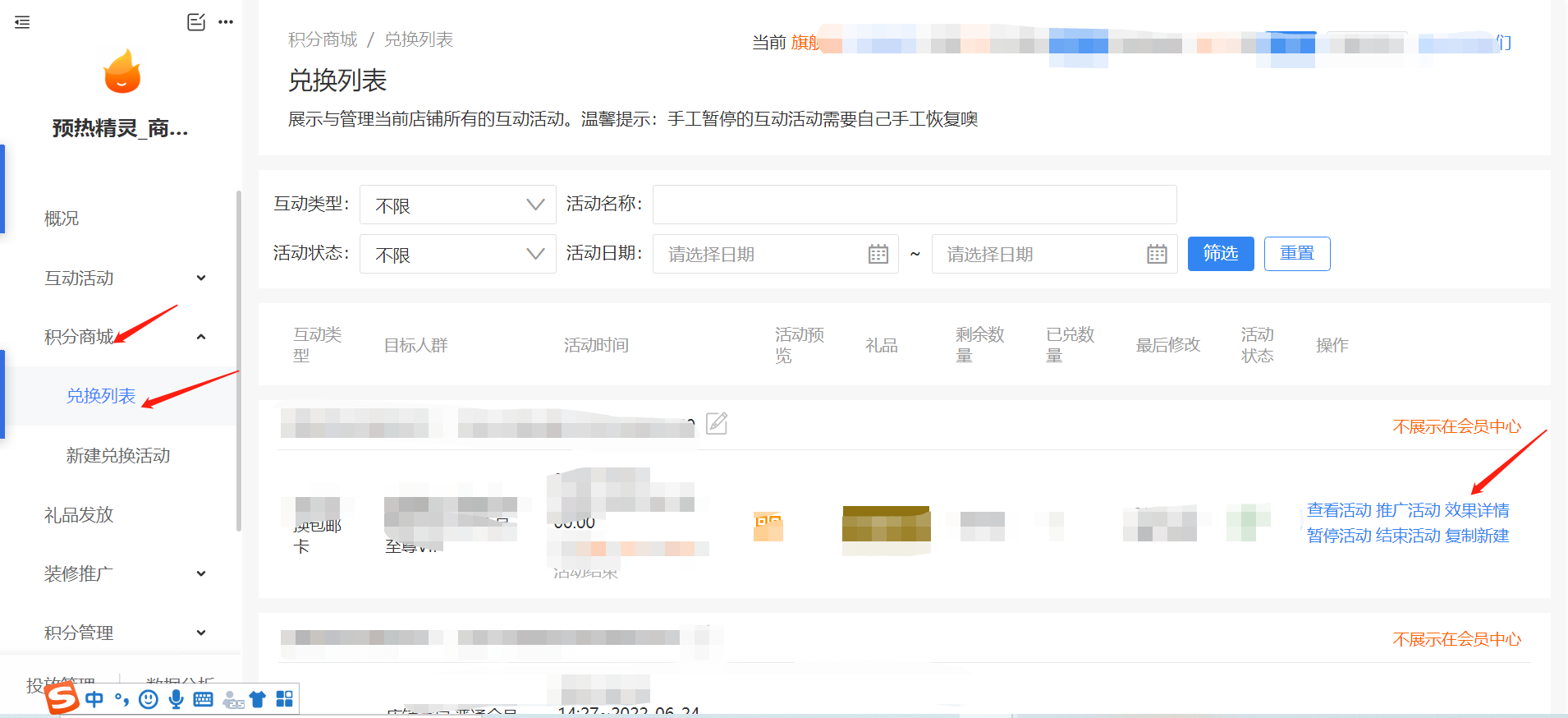This screenshot has height=718, width=1568.
Task: Click 结束活动 link in first row
Action: pyautogui.click(x=1408, y=536)
